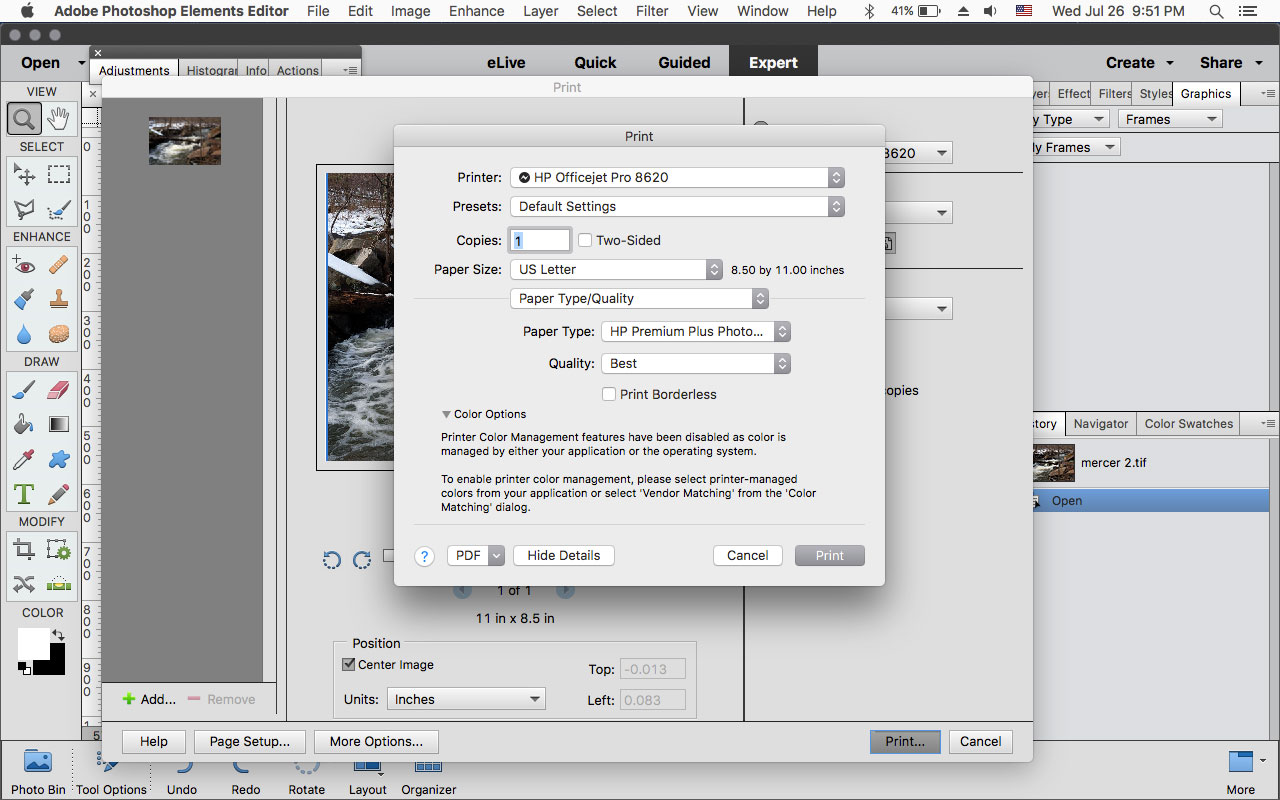Open the Filter menu

coord(652,11)
